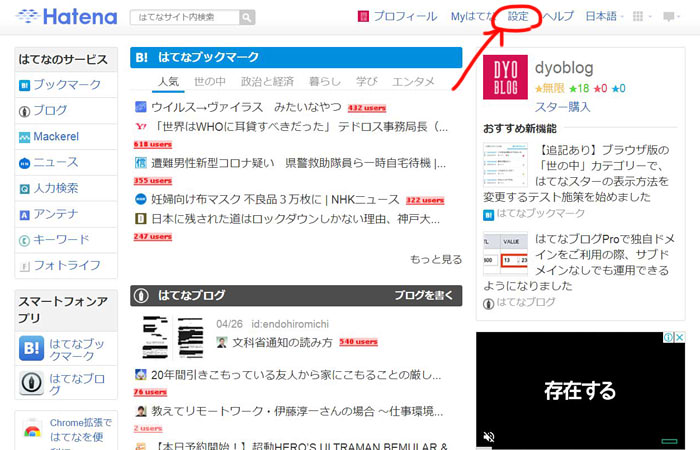Viewport: 700px width, 450px height.
Task: Select the 学び tab
Action: point(367,82)
